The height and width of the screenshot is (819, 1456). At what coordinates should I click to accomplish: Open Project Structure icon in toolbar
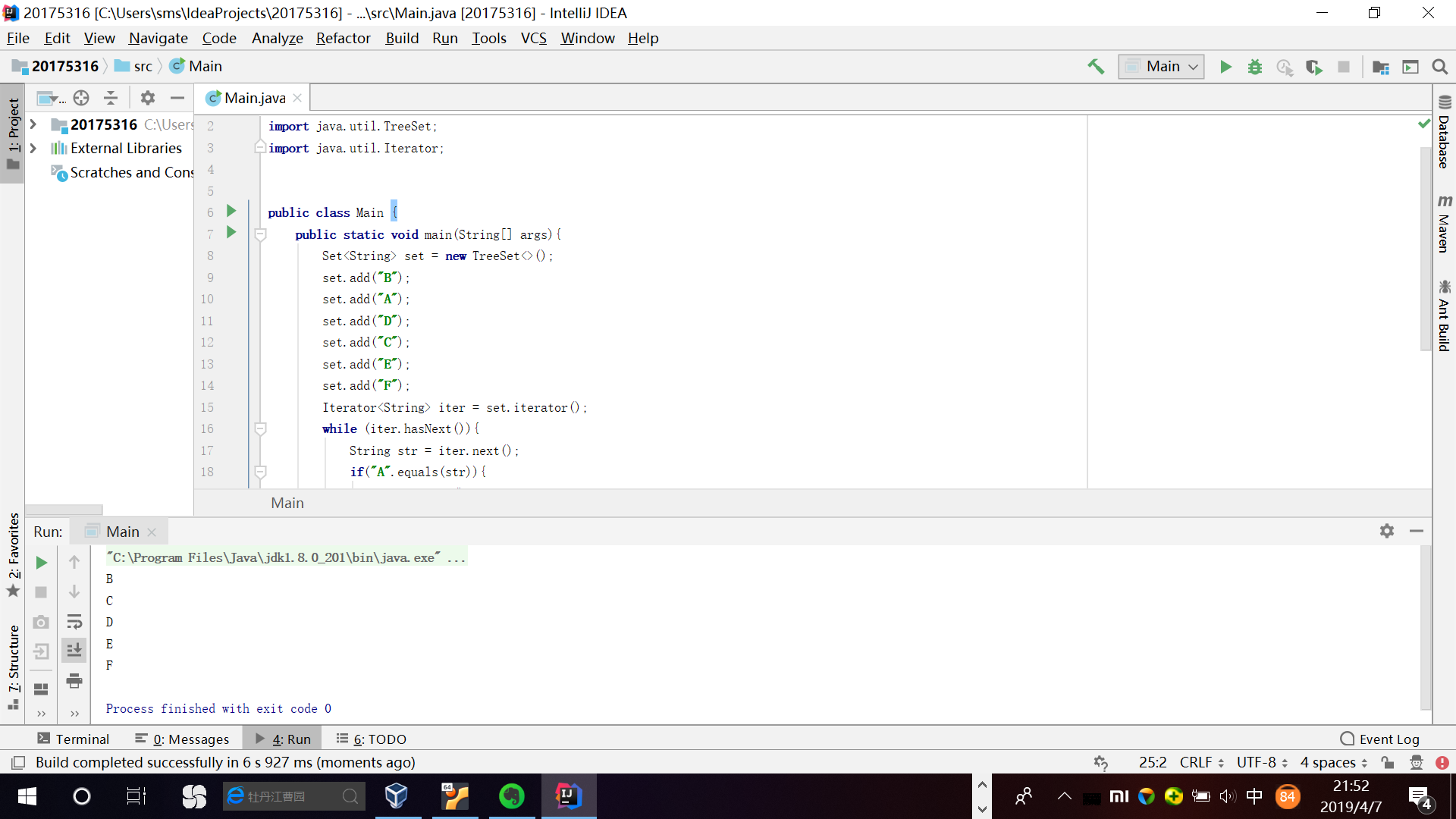point(1381,67)
